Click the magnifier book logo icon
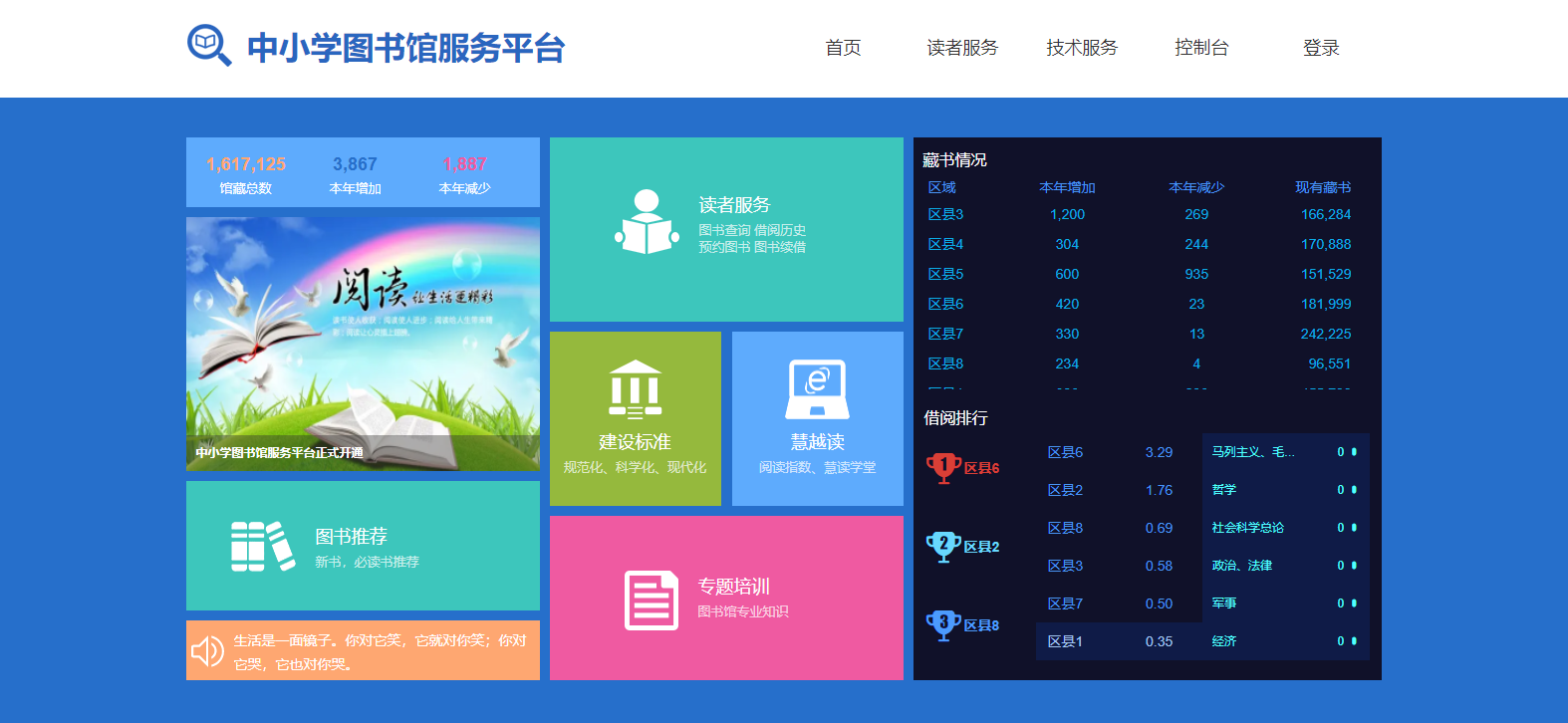Screen dimensions: 1568x723 pos(209,46)
